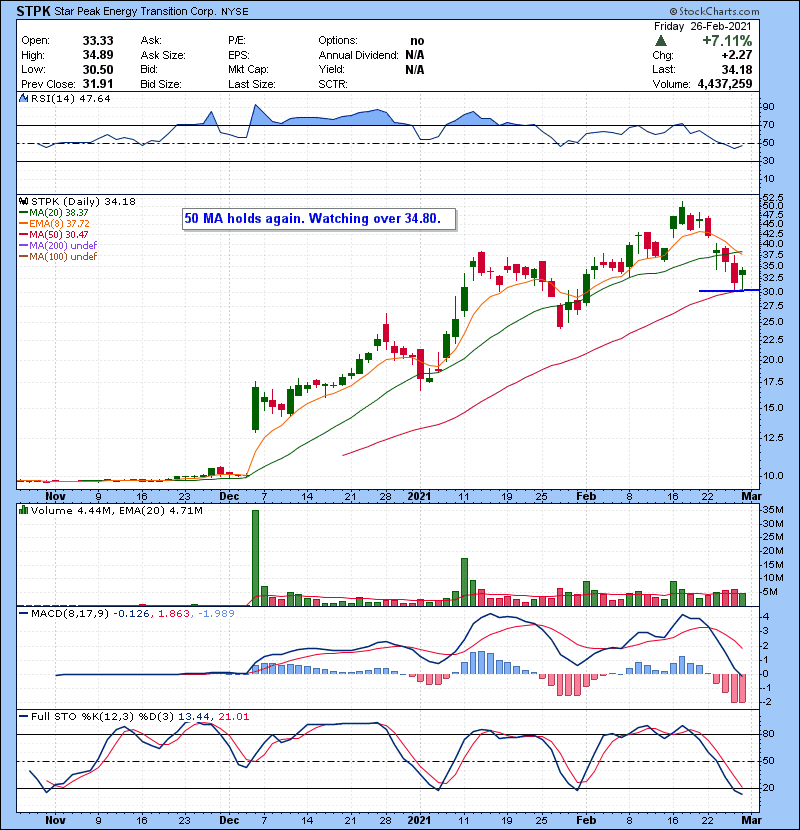Click the '50 MA holds again' annotation box
800x830 pixels.
click(319, 219)
